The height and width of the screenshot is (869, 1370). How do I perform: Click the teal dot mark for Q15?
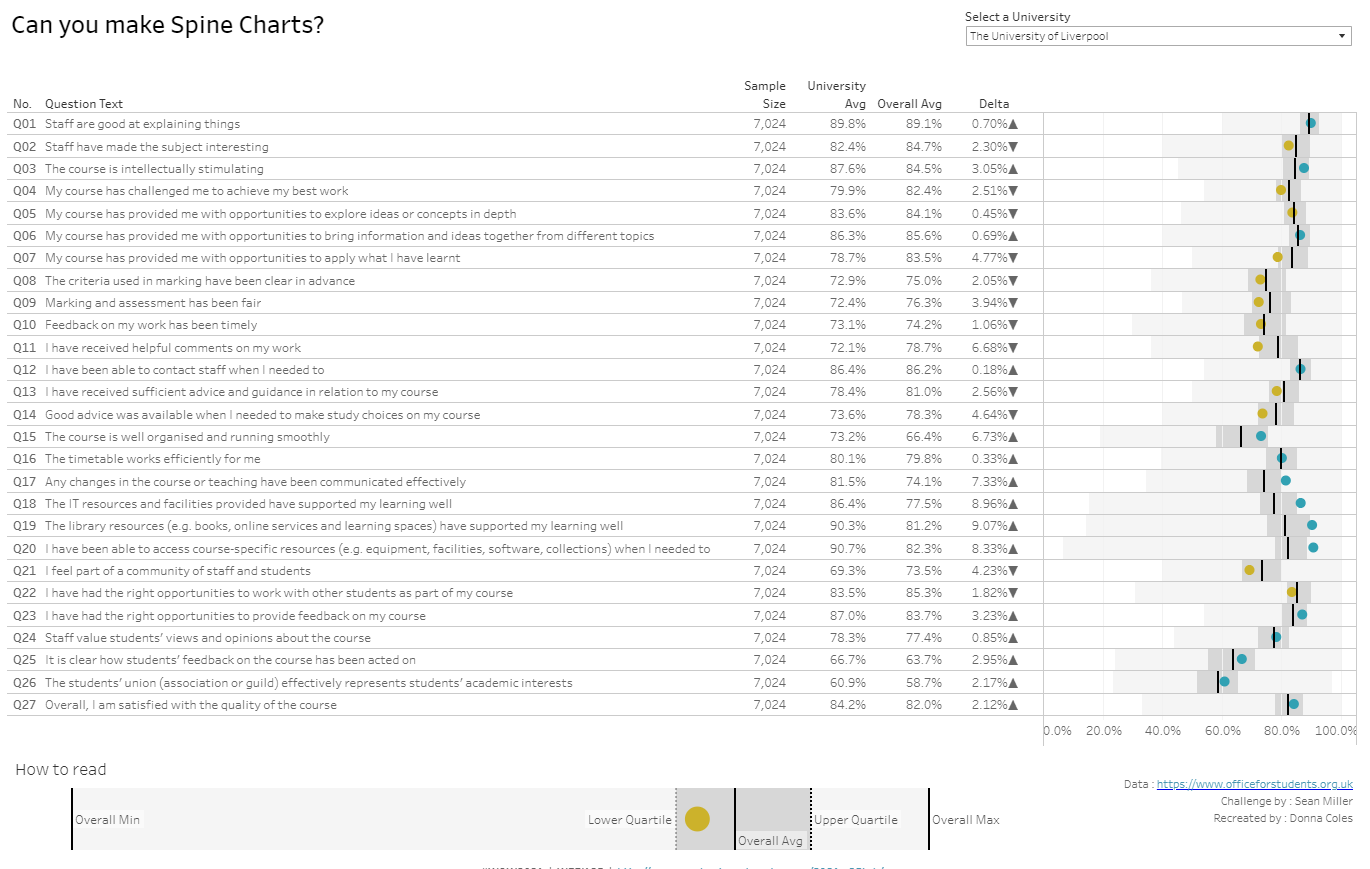click(x=1260, y=436)
